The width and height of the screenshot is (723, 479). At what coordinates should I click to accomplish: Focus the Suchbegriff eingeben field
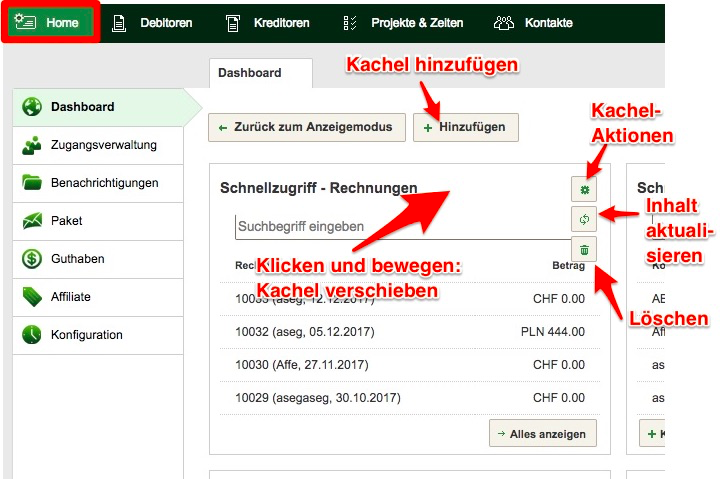tap(403, 227)
